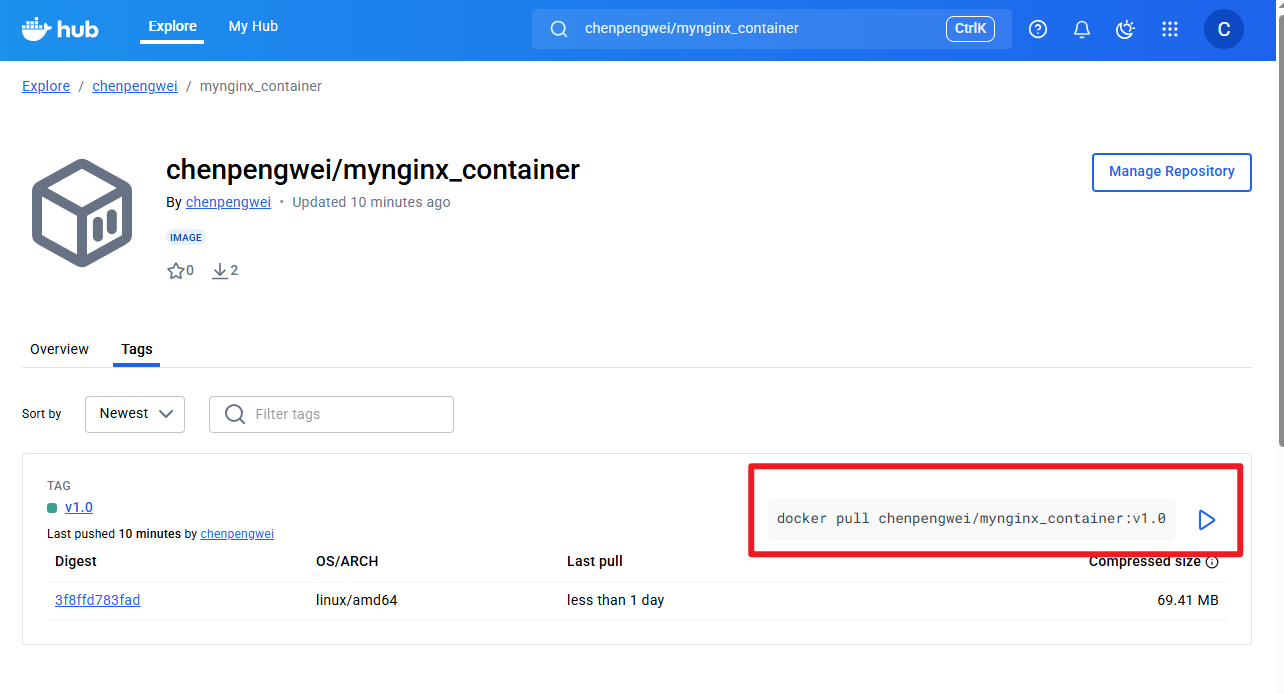Open the user account avatar C
This screenshot has width=1284, height=694.
pyautogui.click(x=1224, y=29)
